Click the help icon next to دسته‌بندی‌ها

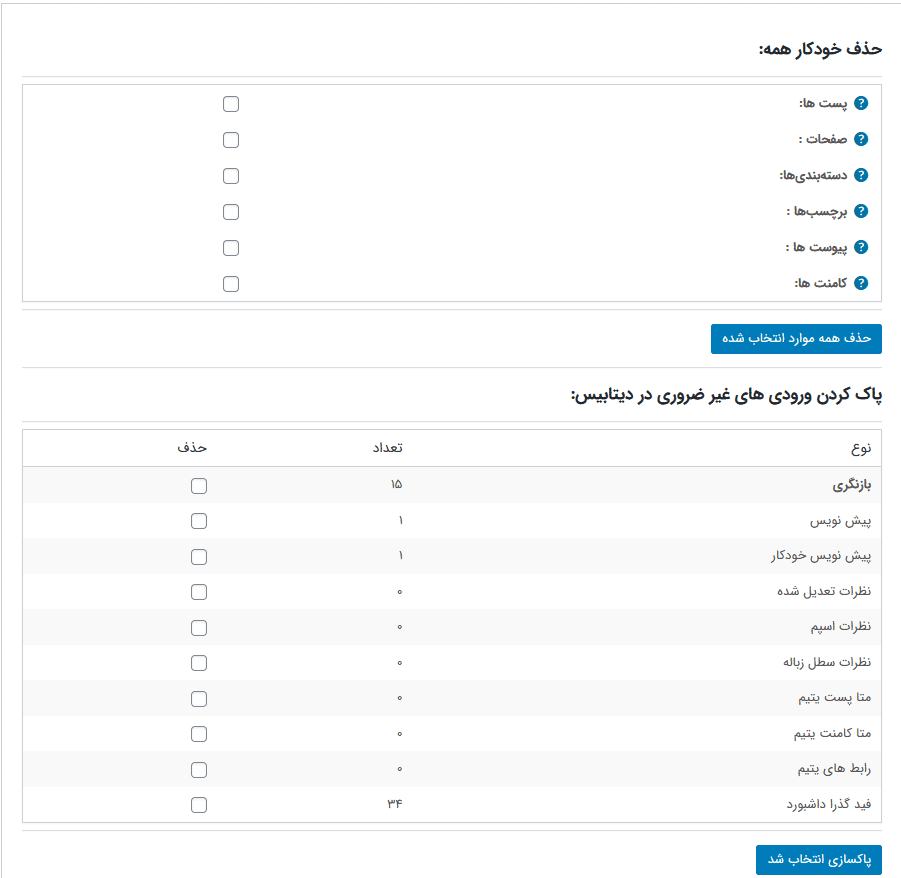click(861, 175)
